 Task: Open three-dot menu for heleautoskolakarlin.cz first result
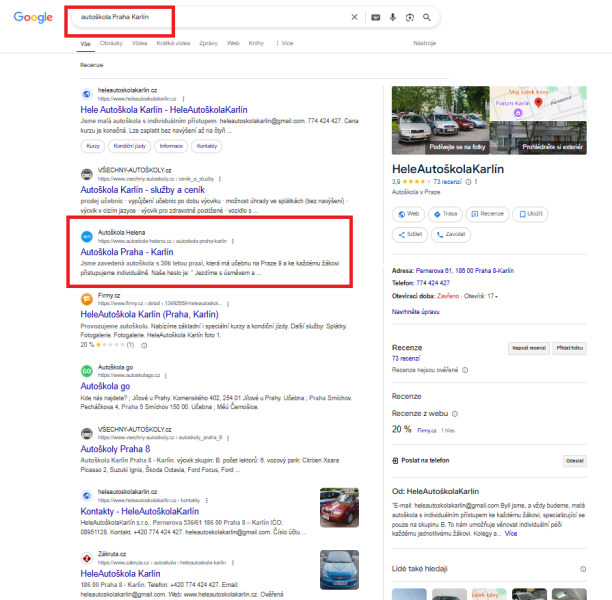183,99
